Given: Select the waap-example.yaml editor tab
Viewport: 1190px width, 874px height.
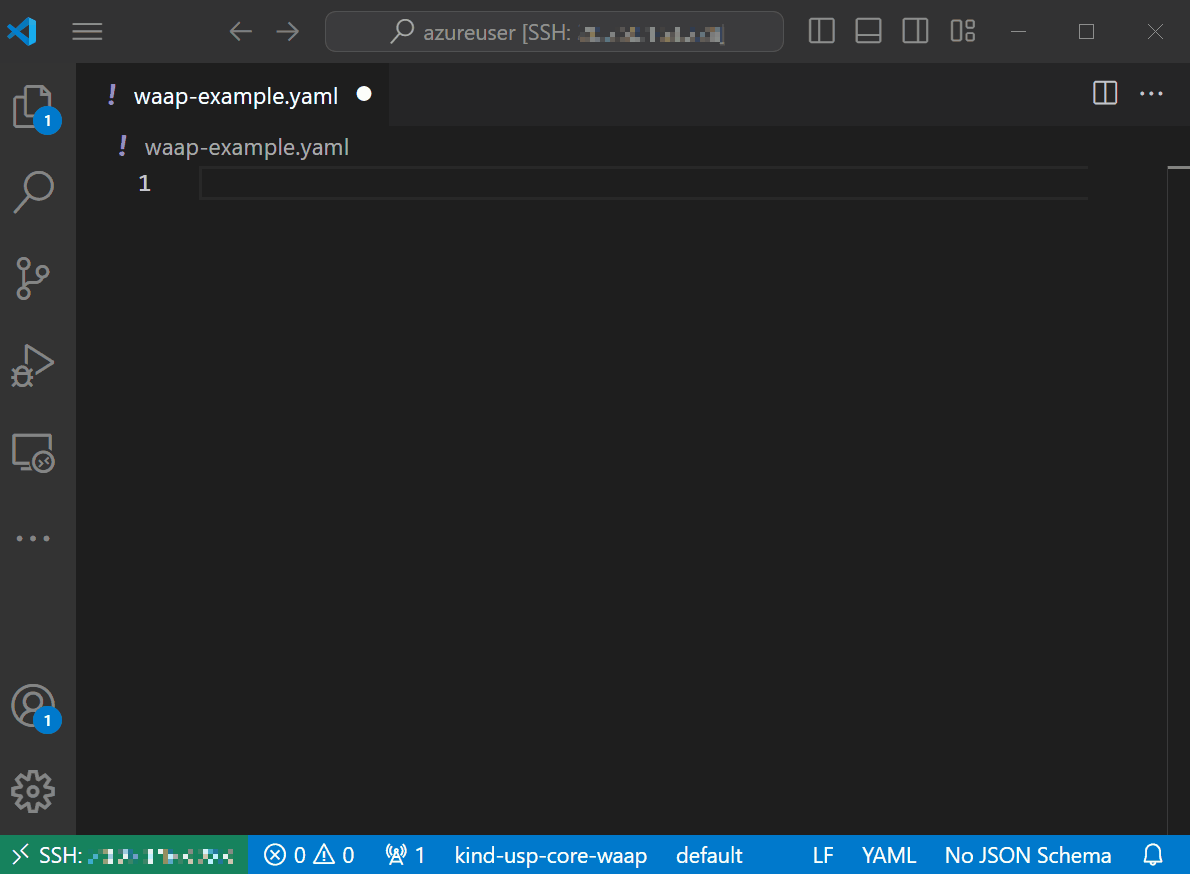Looking at the screenshot, I should (236, 96).
